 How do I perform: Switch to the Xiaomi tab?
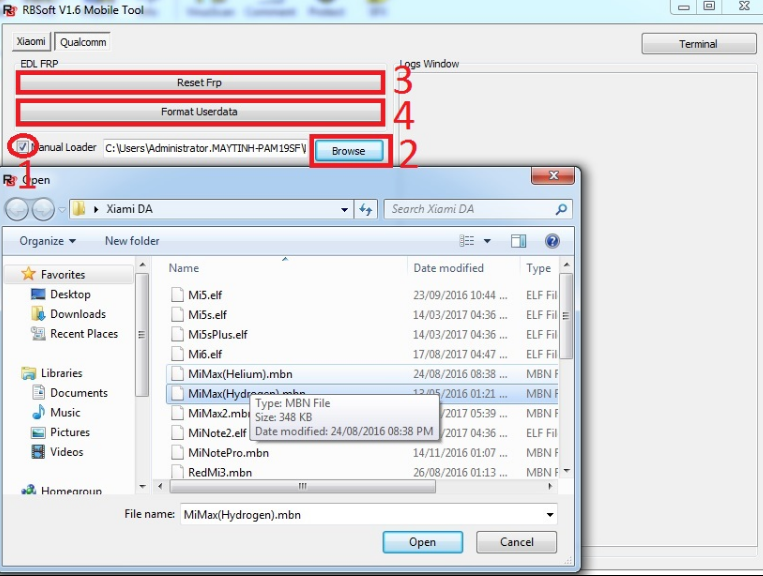pyautogui.click(x=31, y=41)
